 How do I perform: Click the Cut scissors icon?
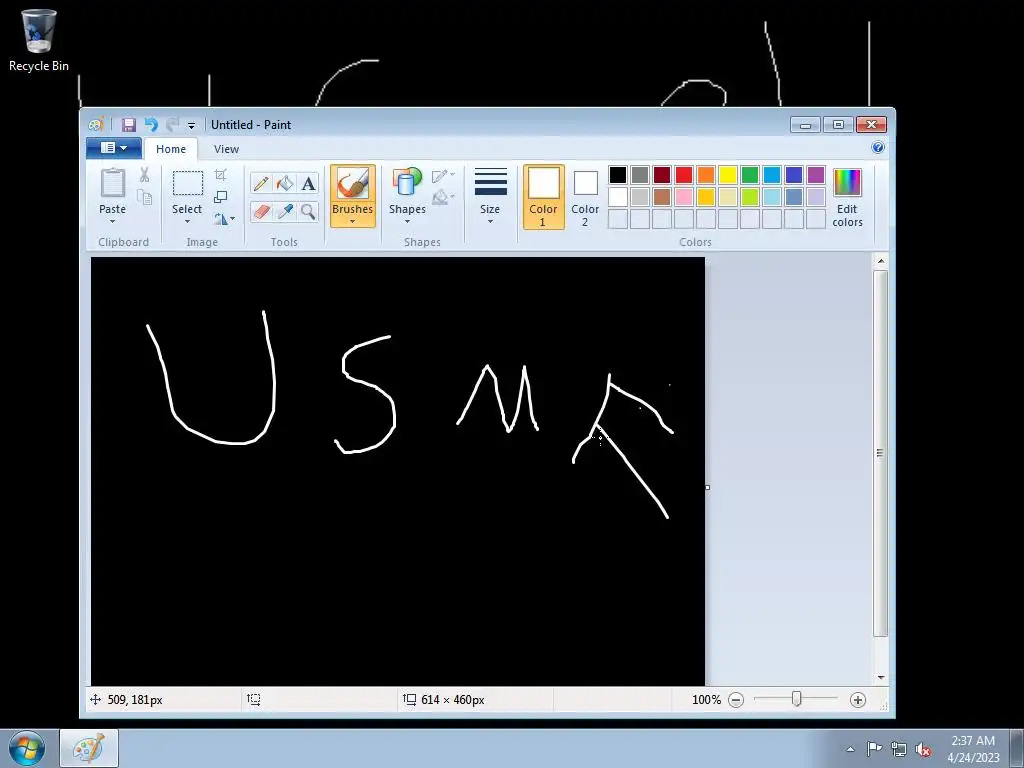pyautogui.click(x=144, y=174)
